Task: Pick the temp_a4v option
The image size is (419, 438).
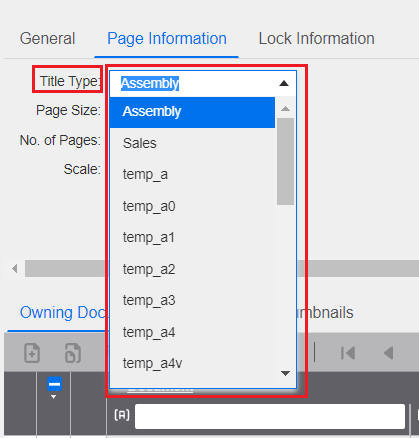Action: click(x=192, y=363)
